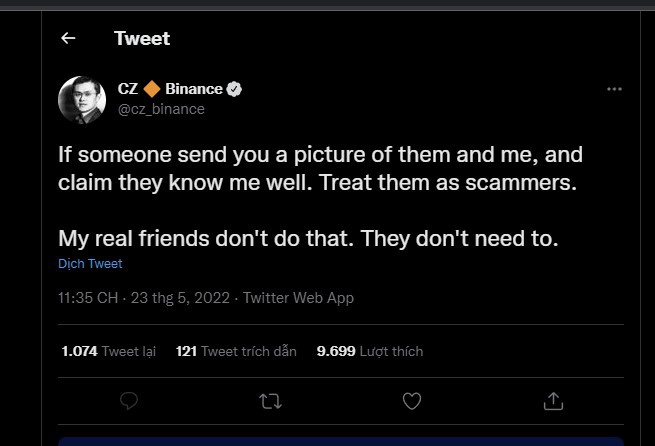
Task: Go back using the left arrow
Action: [68, 38]
